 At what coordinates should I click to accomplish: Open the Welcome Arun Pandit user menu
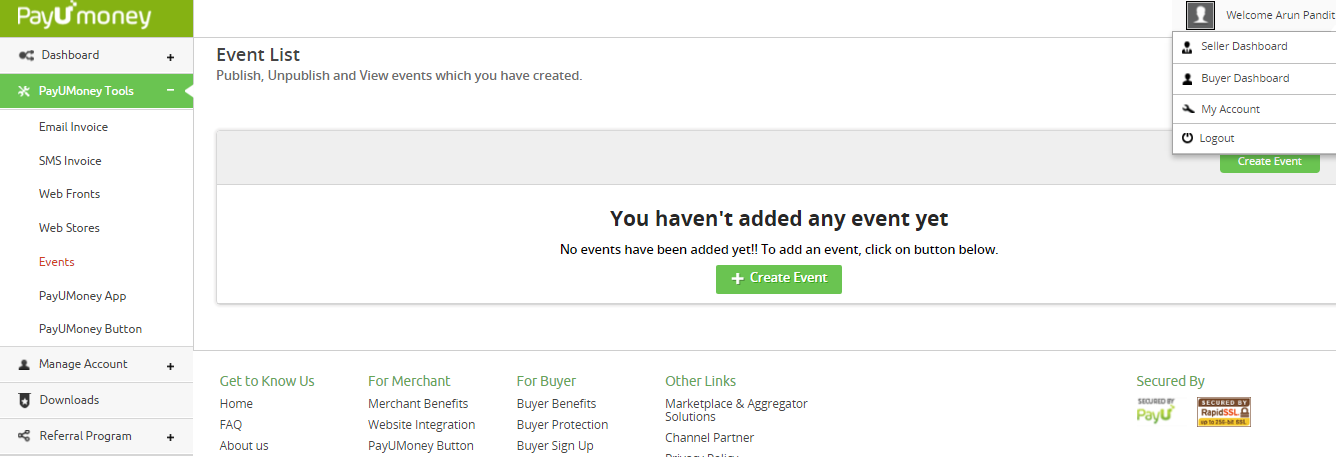coord(1280,15)
